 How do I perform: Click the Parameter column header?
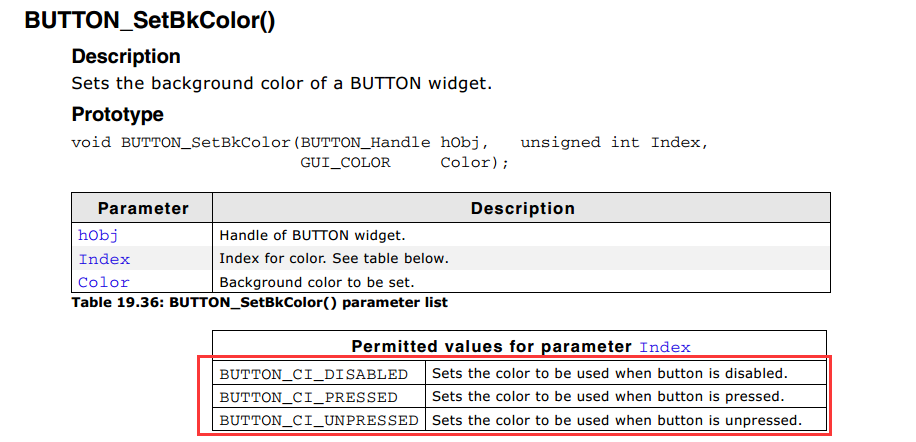[x=143, y=208]
